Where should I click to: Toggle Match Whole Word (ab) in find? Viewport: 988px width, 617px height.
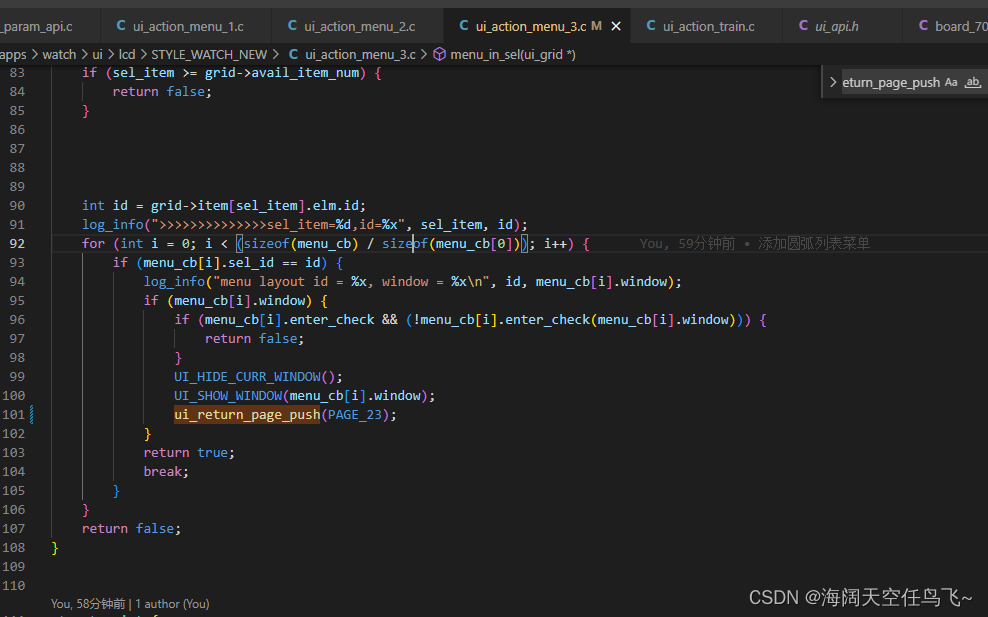(973, 83)
